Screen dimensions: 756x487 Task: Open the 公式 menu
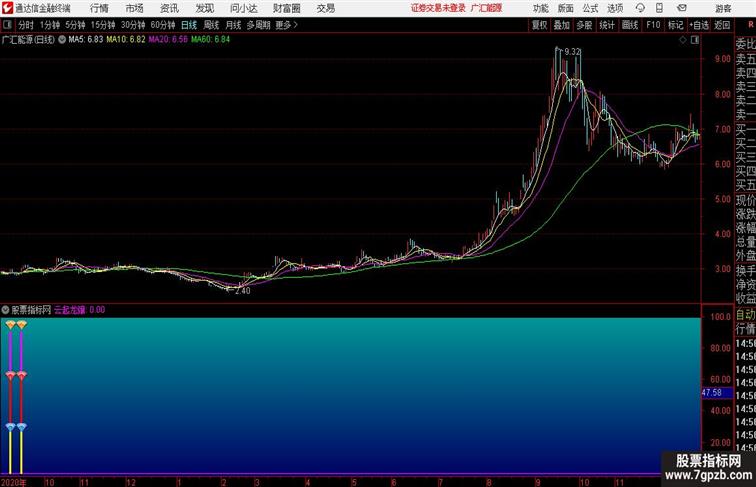click(590, 8)
